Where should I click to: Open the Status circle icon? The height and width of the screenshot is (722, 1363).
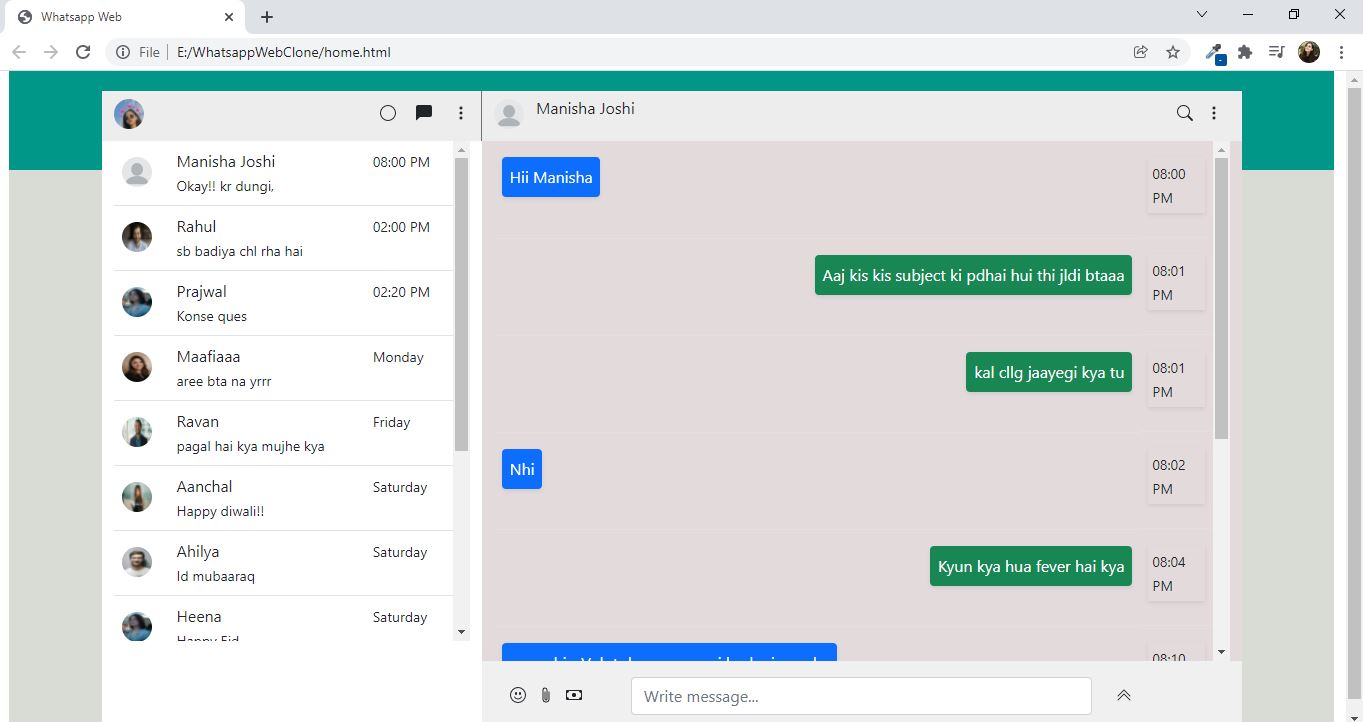[388, 113]
